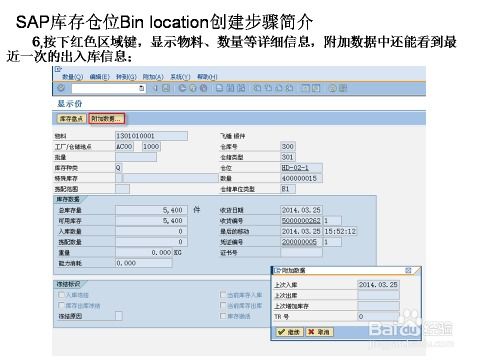
Task: Click the Print icon
Action: (219, 88)
